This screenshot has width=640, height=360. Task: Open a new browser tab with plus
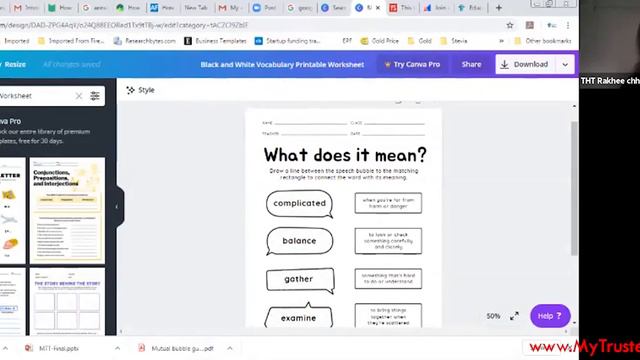[x=498, y=8]
